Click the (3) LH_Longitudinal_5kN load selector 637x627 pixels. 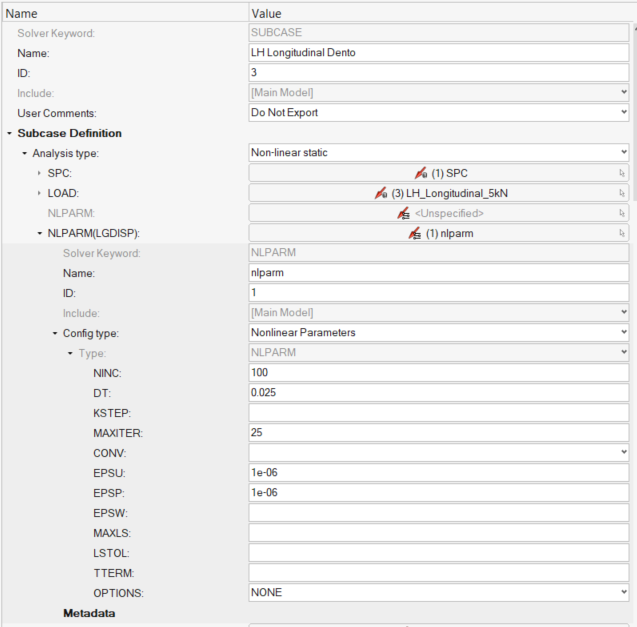(439, 193)
